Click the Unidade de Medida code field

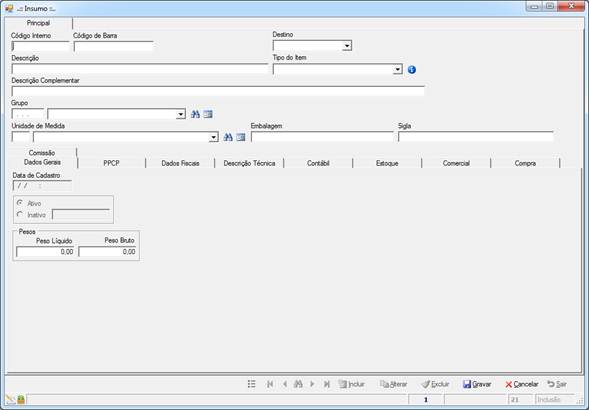pos(21,137)
